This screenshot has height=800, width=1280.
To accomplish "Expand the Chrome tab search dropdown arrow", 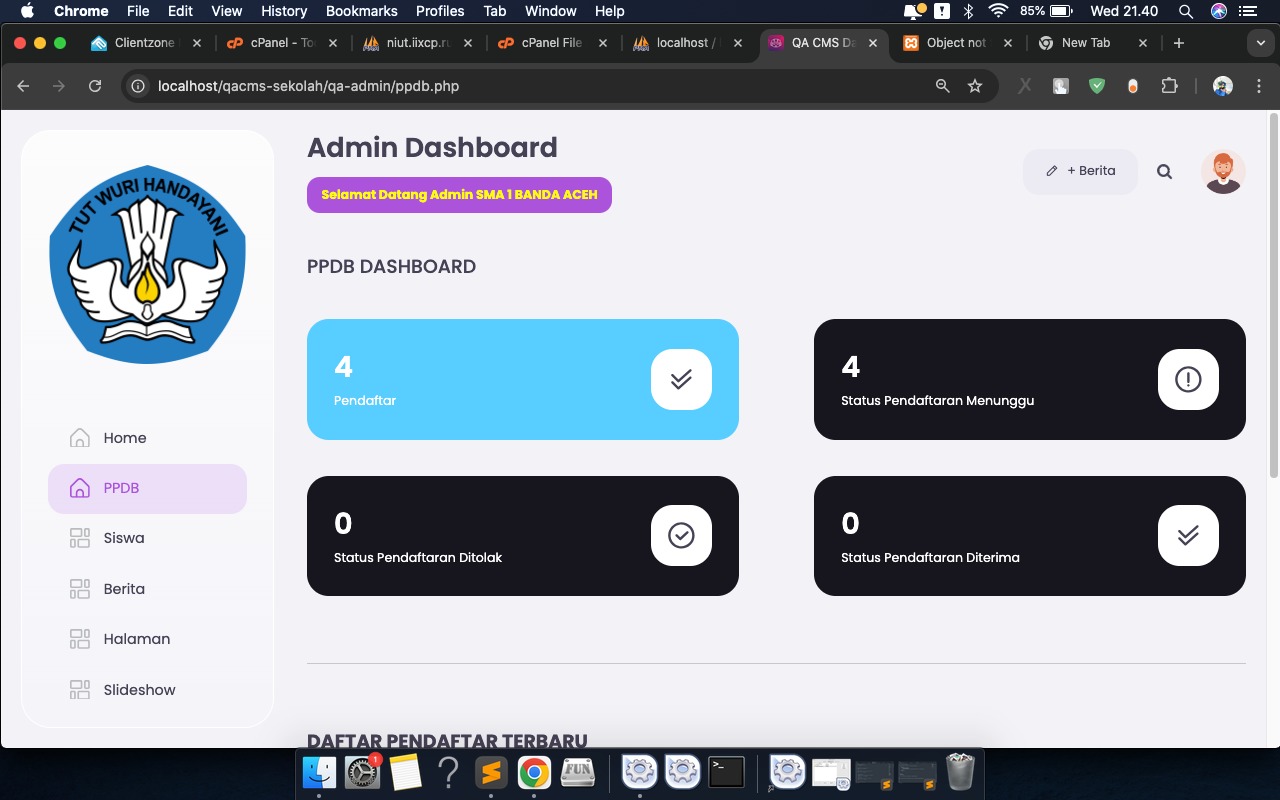I will pyautogui.click(x=1259, y=43).
